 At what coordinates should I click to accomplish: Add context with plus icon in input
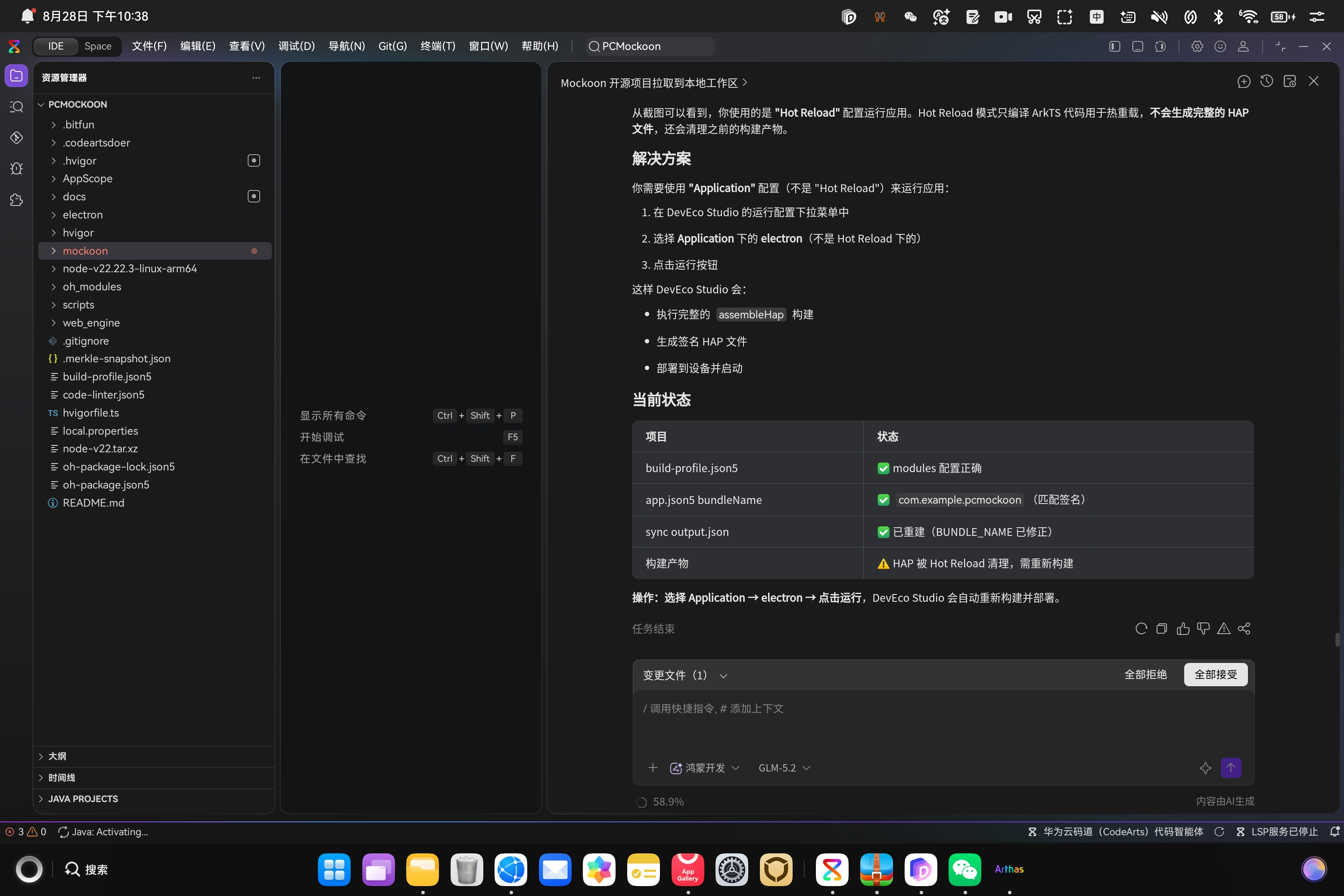click(653, 768)
